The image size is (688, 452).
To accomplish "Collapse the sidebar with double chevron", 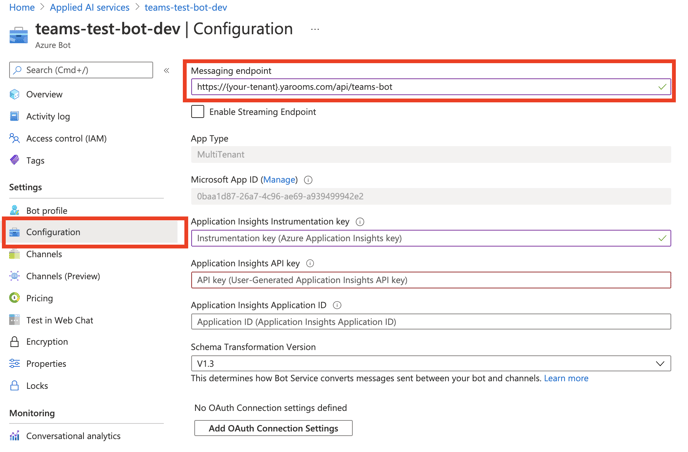I will pos(166,70).
